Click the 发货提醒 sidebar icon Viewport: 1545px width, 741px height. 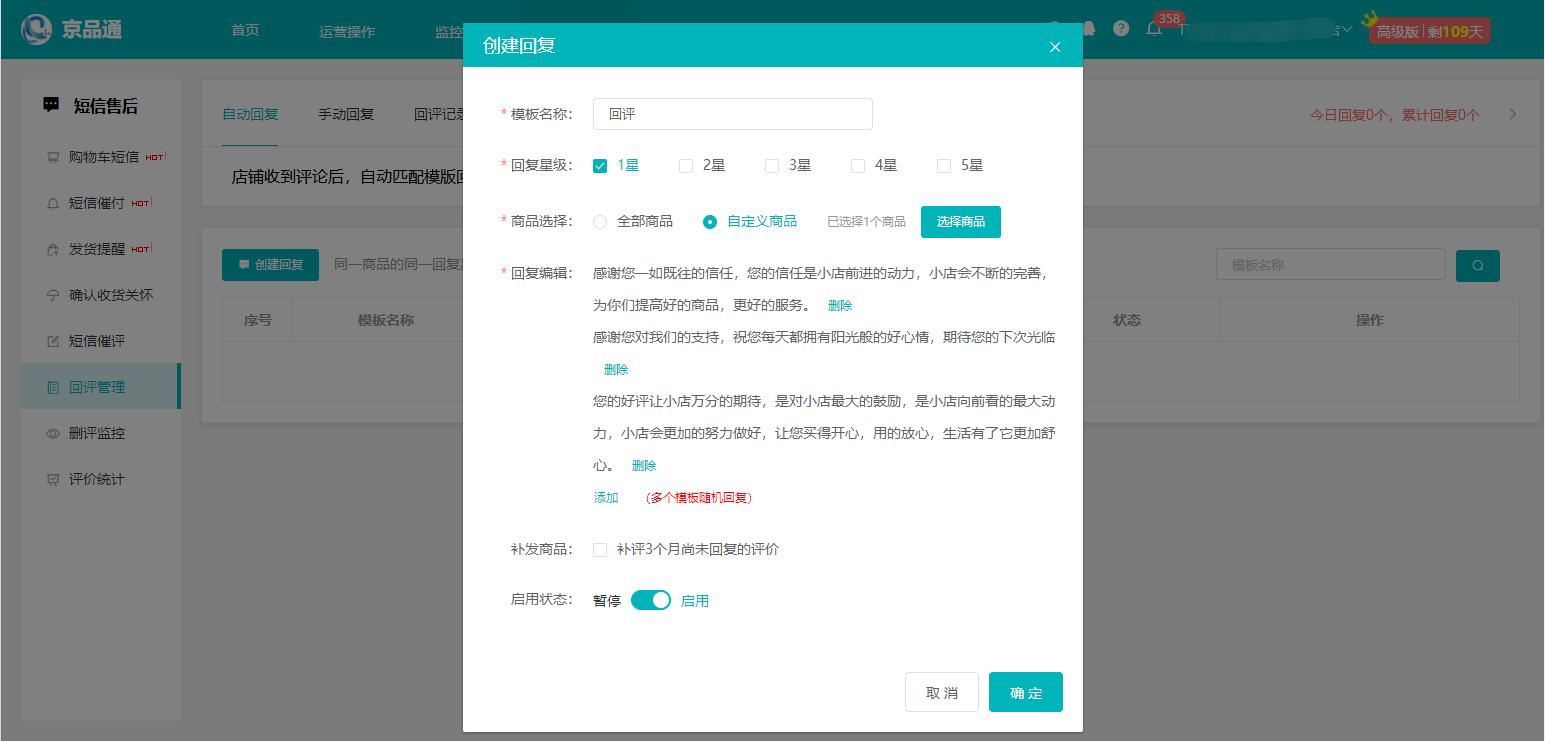[53, 249]
